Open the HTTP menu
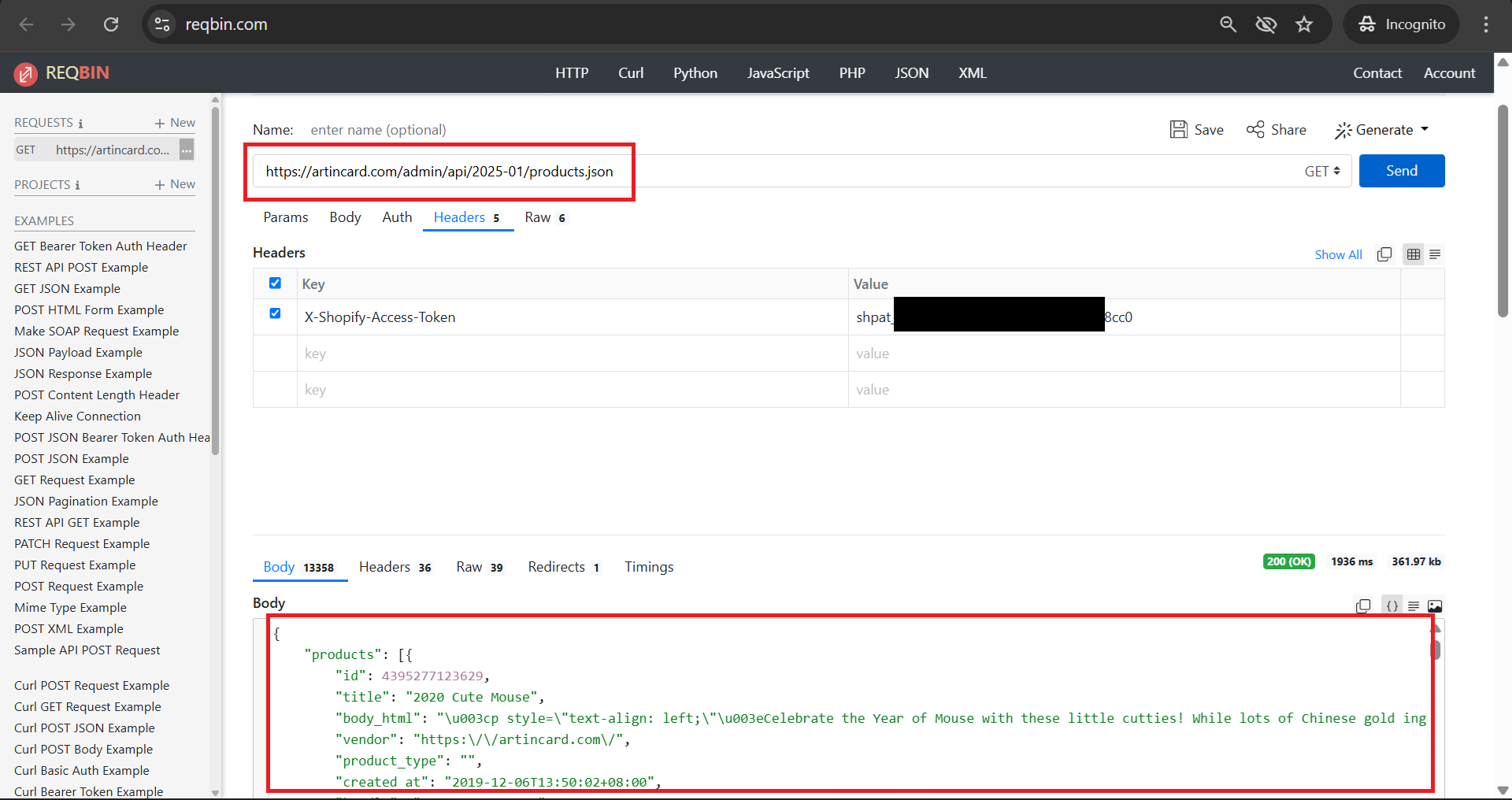1512x800 pixels. click(572, 73)
